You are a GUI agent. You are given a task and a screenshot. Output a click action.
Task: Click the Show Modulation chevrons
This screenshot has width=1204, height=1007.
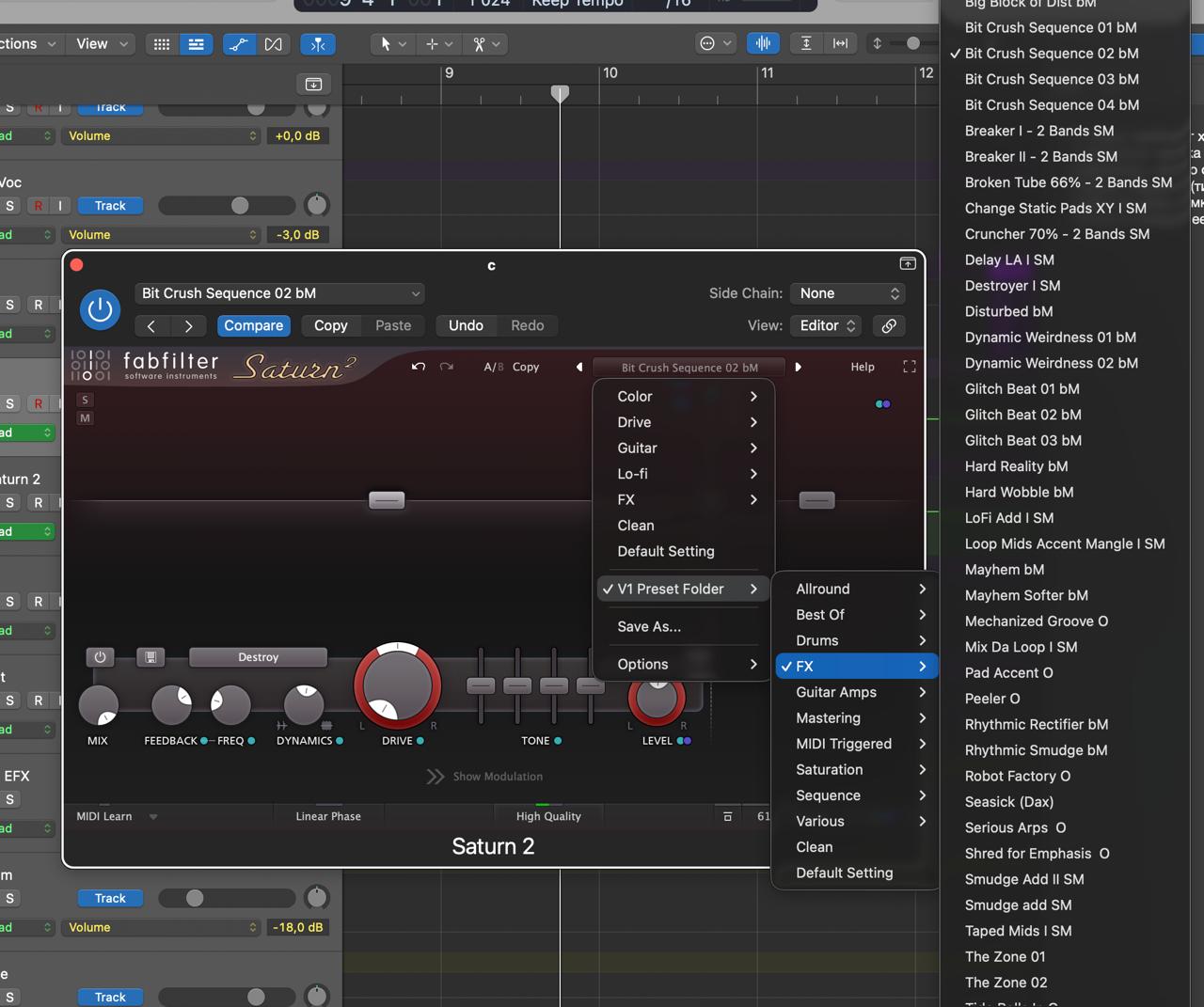435,777
